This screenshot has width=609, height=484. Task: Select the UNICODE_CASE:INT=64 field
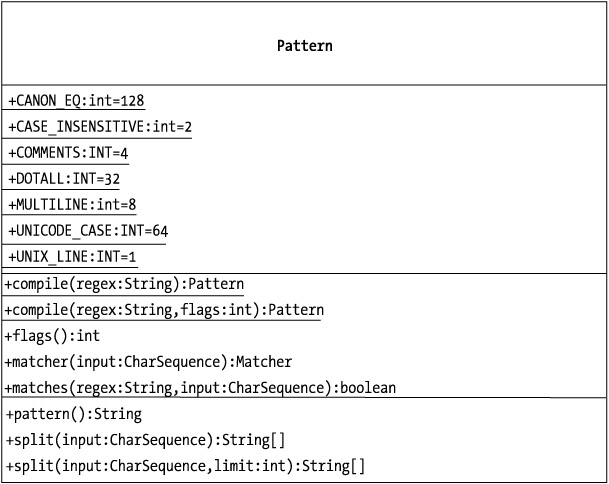point(88,231)
